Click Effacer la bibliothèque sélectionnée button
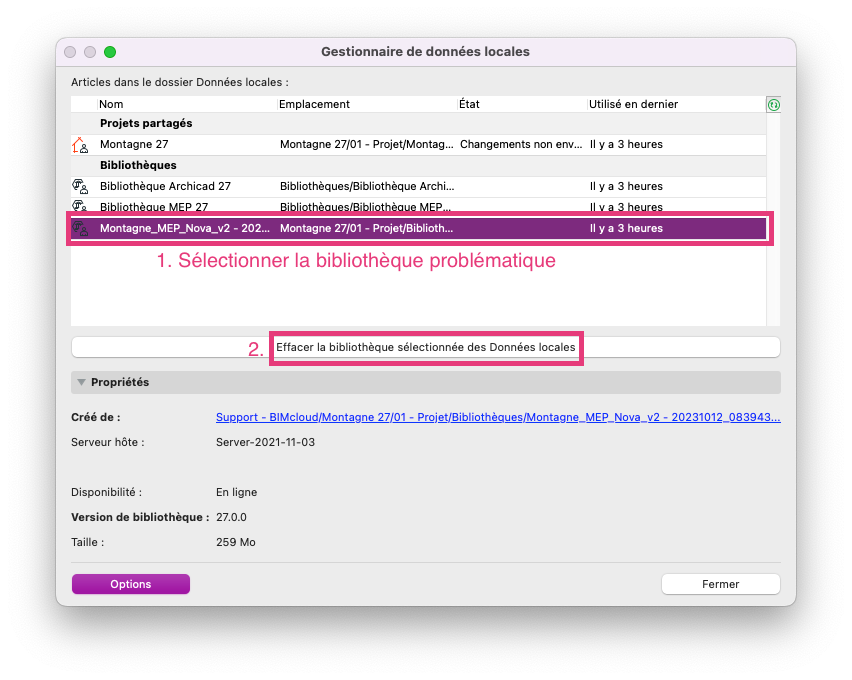The width and height of the screenshot is (852, 680). (425, 347)
